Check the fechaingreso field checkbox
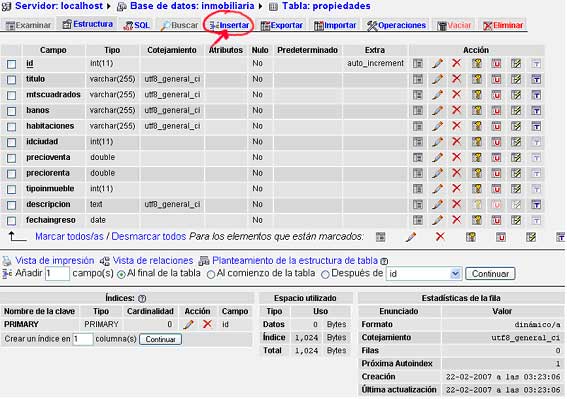 (x=12, y=221)
